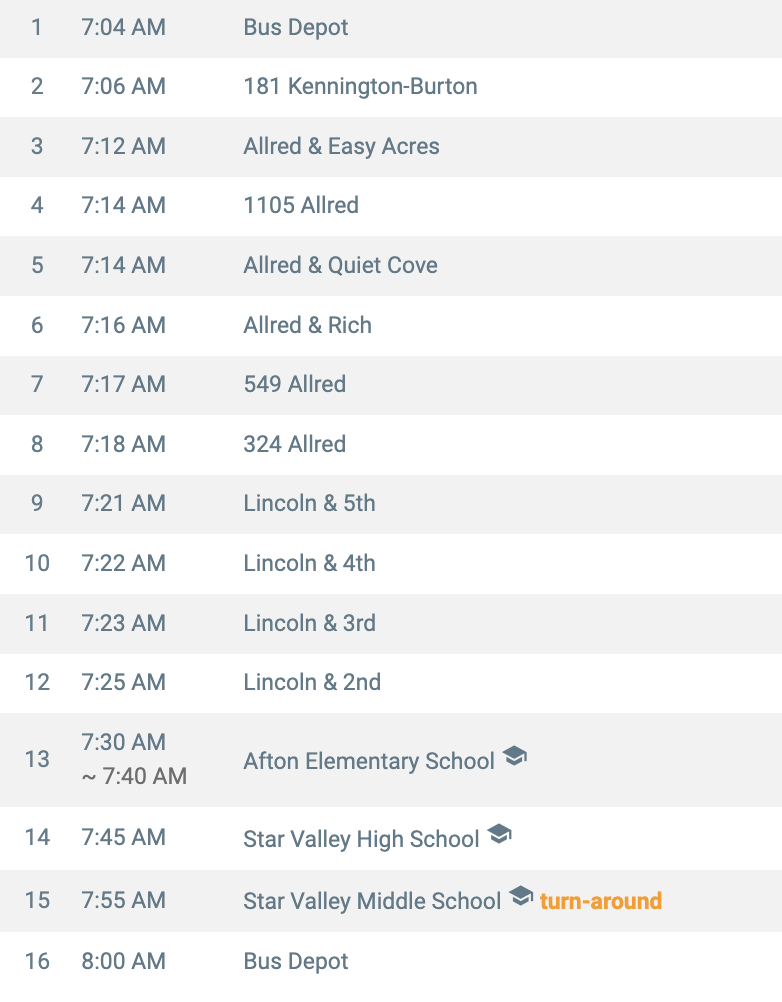The width and height of the screenshot is (782, 1002).
Task: Click the Lincoln & 4th stop
Action: (309, 564)
